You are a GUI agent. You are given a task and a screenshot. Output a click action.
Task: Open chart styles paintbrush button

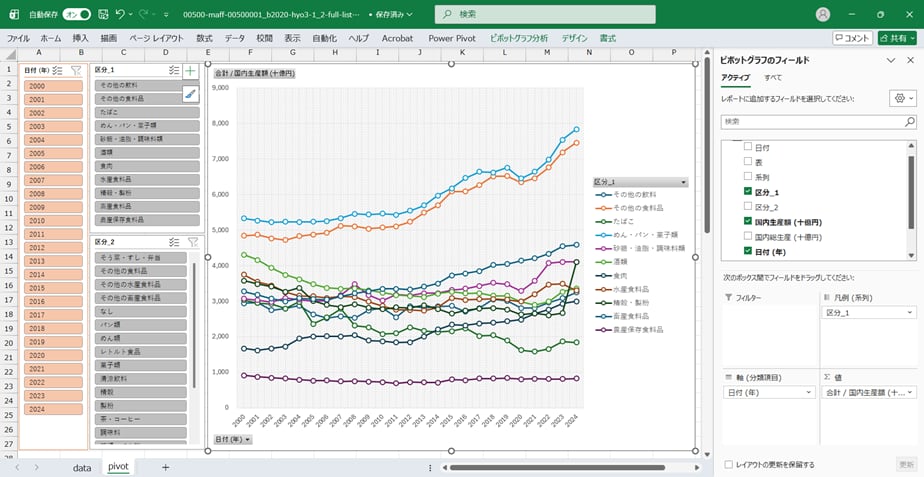pyautogui.click(x=190, y=93)
